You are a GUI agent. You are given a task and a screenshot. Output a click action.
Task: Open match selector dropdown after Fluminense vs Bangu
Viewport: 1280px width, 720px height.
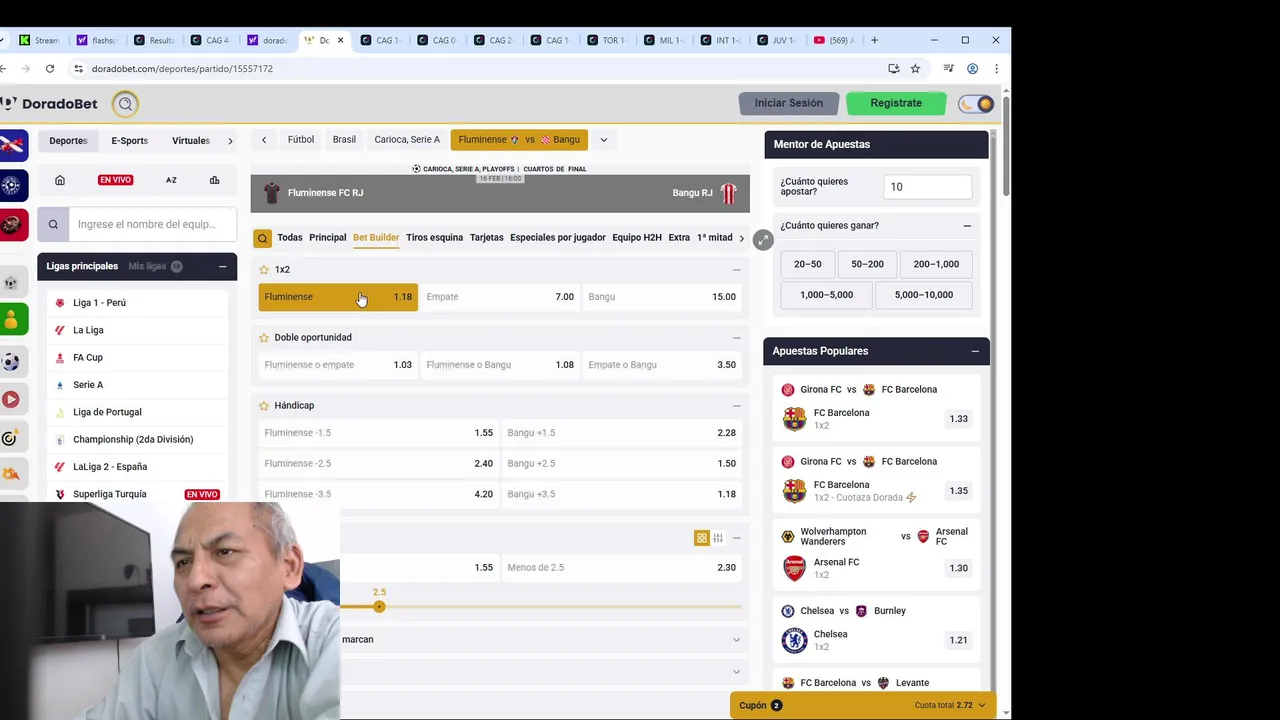coord(603,140)
